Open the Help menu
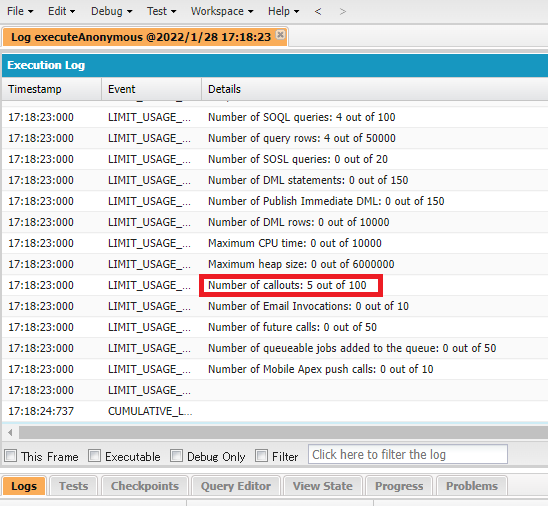 tap(283, 11)
